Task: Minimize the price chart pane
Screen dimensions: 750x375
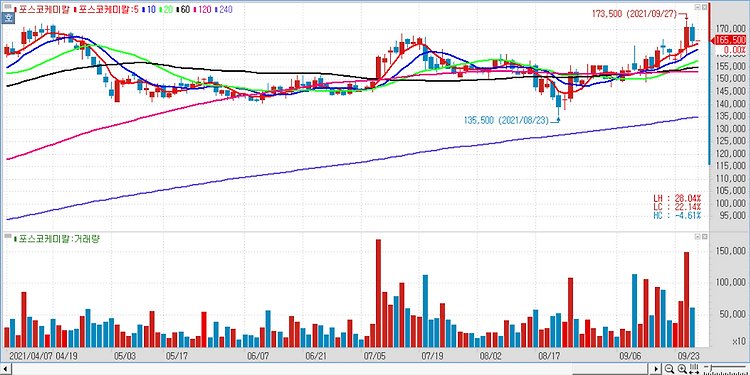Action: (x=697, y=7)
